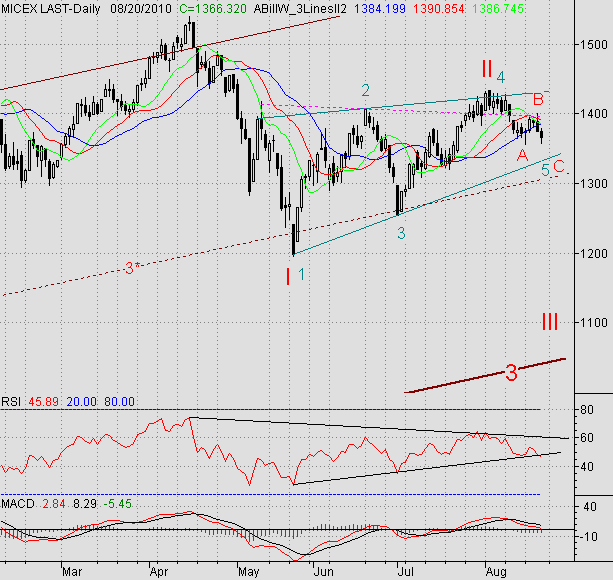Click the red wave I label at the low
This screenshot has height=580, width=613.
point(288,277)
